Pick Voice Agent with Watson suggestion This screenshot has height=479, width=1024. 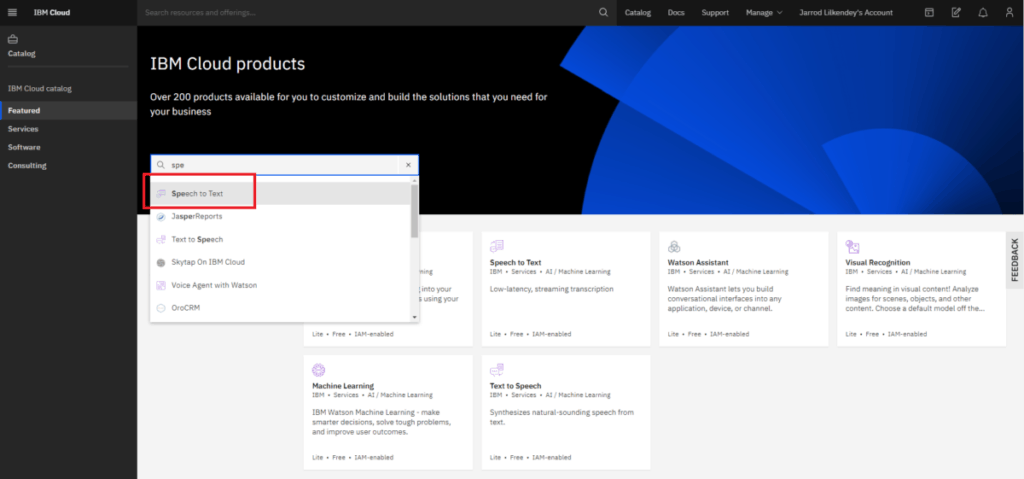[x=214, y=285]
